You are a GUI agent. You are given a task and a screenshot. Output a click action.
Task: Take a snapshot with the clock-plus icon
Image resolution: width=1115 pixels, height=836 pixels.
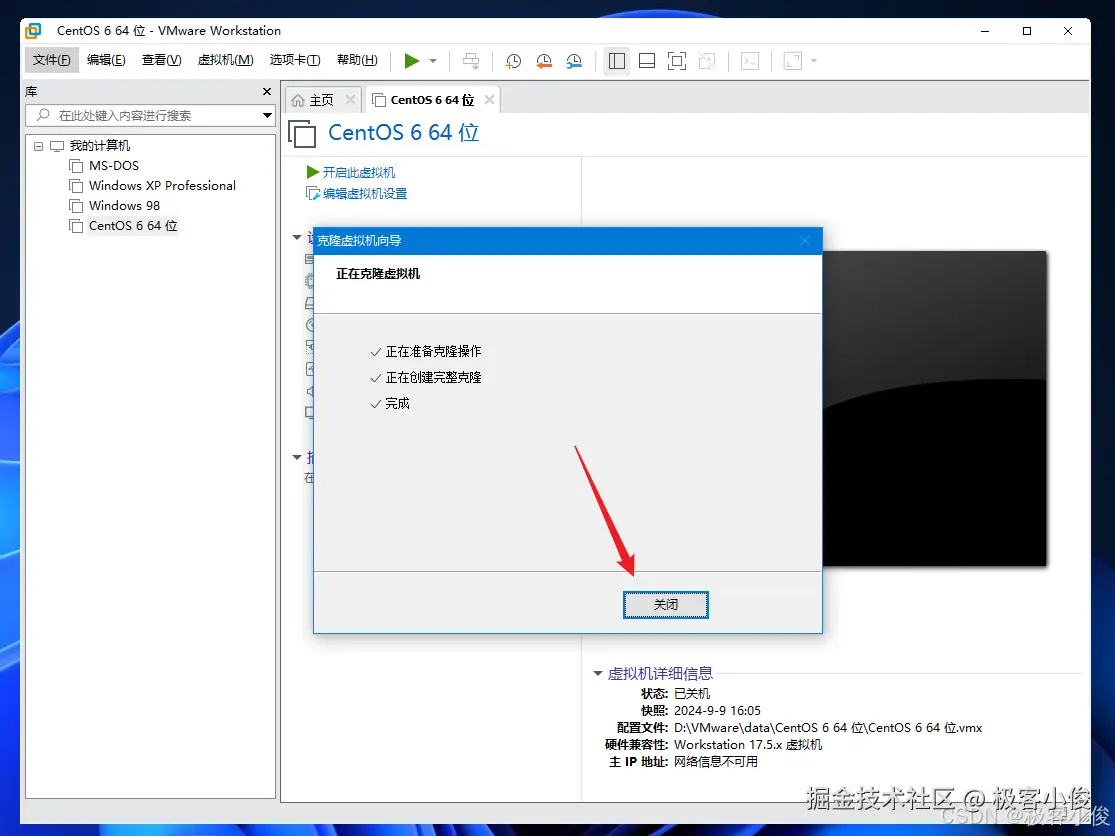(513, 61)
